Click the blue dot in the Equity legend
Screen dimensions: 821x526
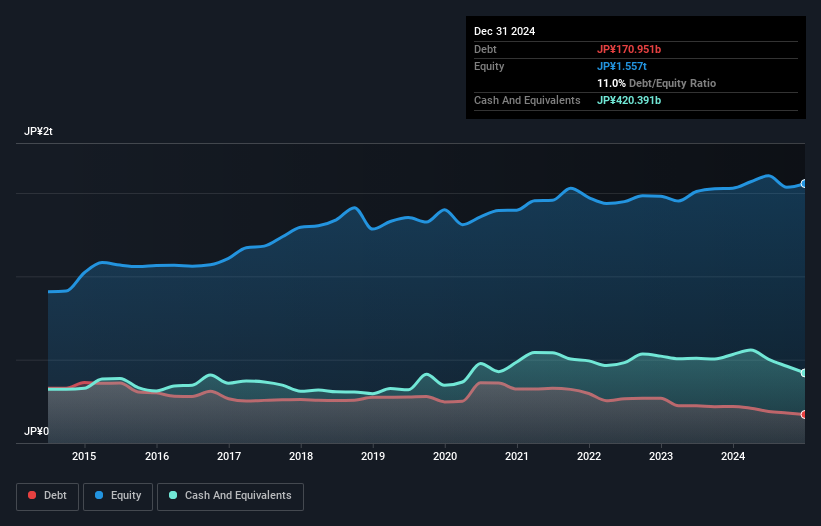pos(101,495)
